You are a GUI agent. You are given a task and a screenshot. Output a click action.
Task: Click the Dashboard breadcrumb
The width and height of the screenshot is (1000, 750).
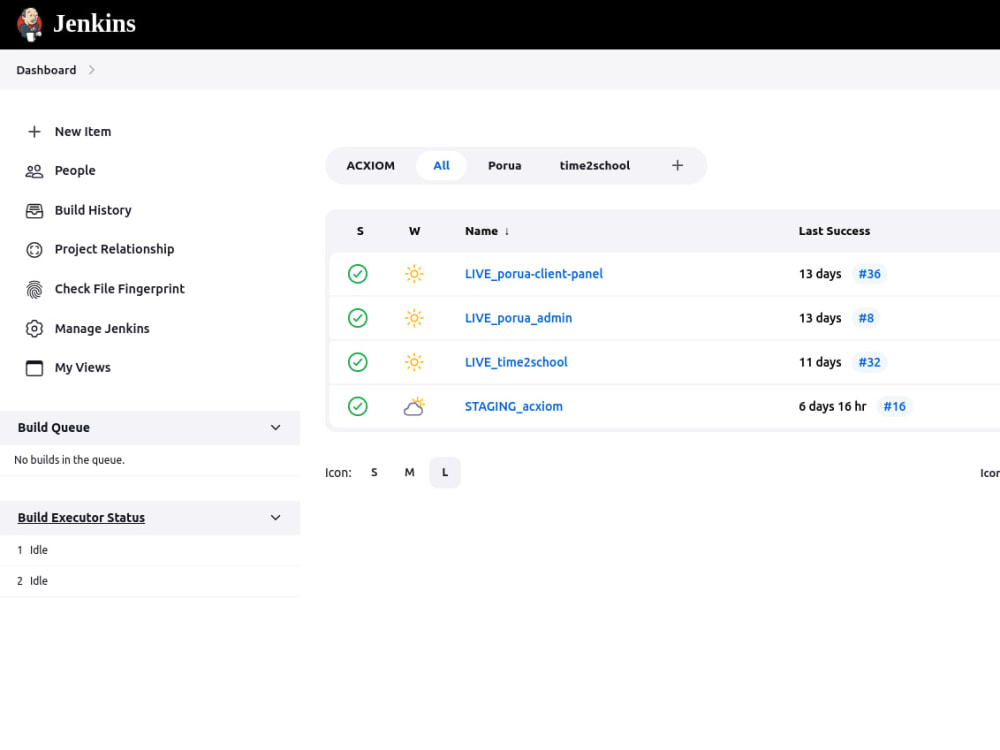pos(46,70)
